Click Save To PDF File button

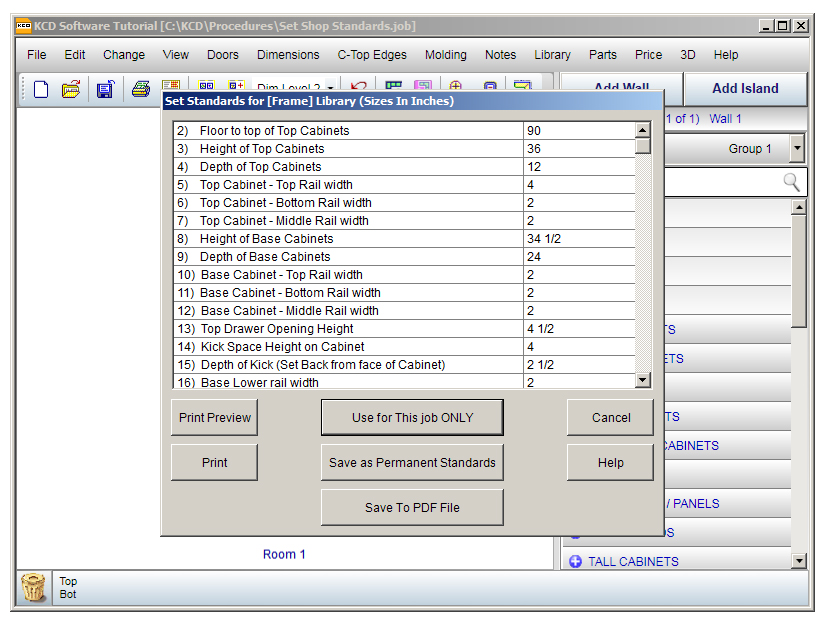click(x=412, y=507)
